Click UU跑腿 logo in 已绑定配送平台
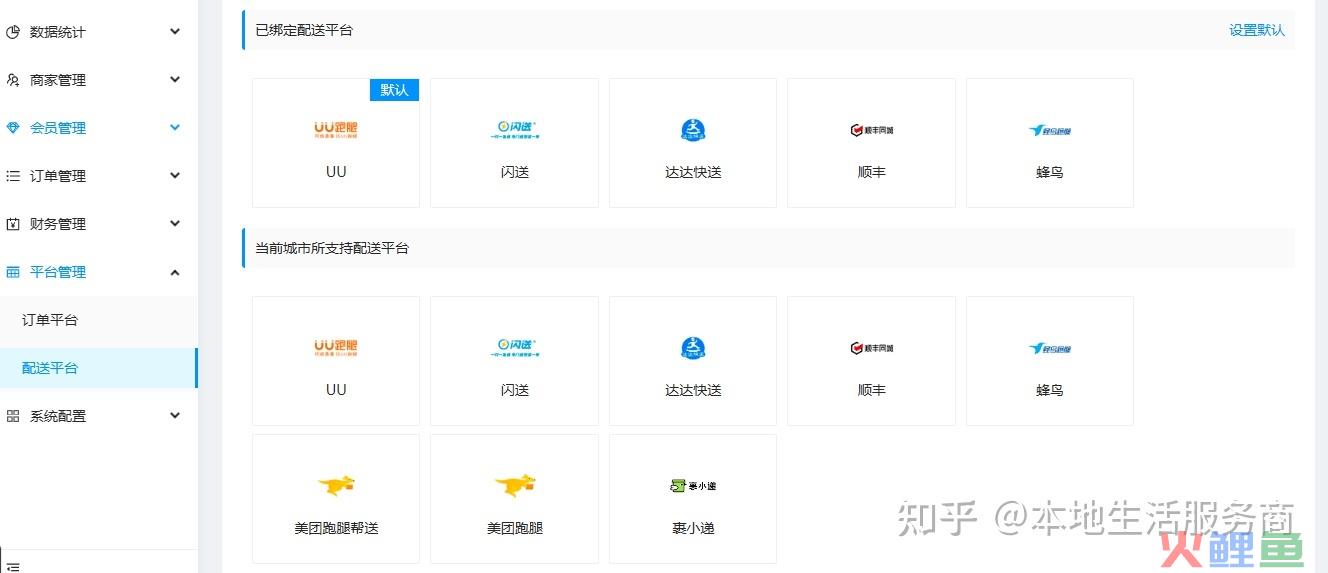The width and height of the screenshot is (1328, 573). [x=336, y=130]
